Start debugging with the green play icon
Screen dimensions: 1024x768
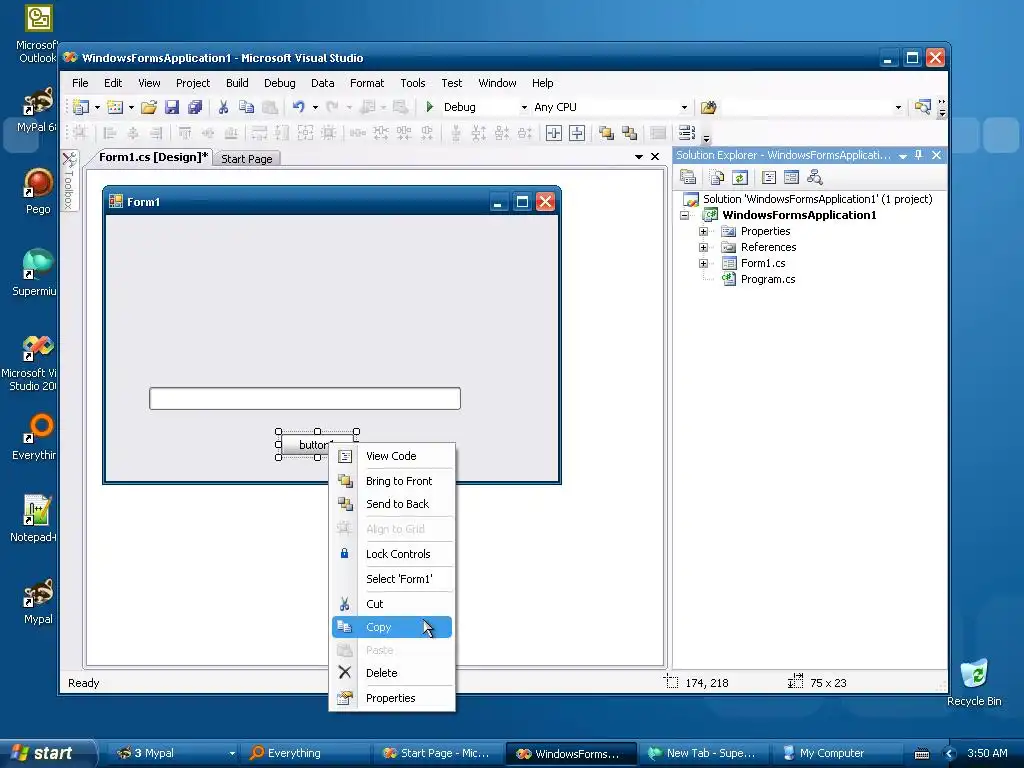(430, 106)
